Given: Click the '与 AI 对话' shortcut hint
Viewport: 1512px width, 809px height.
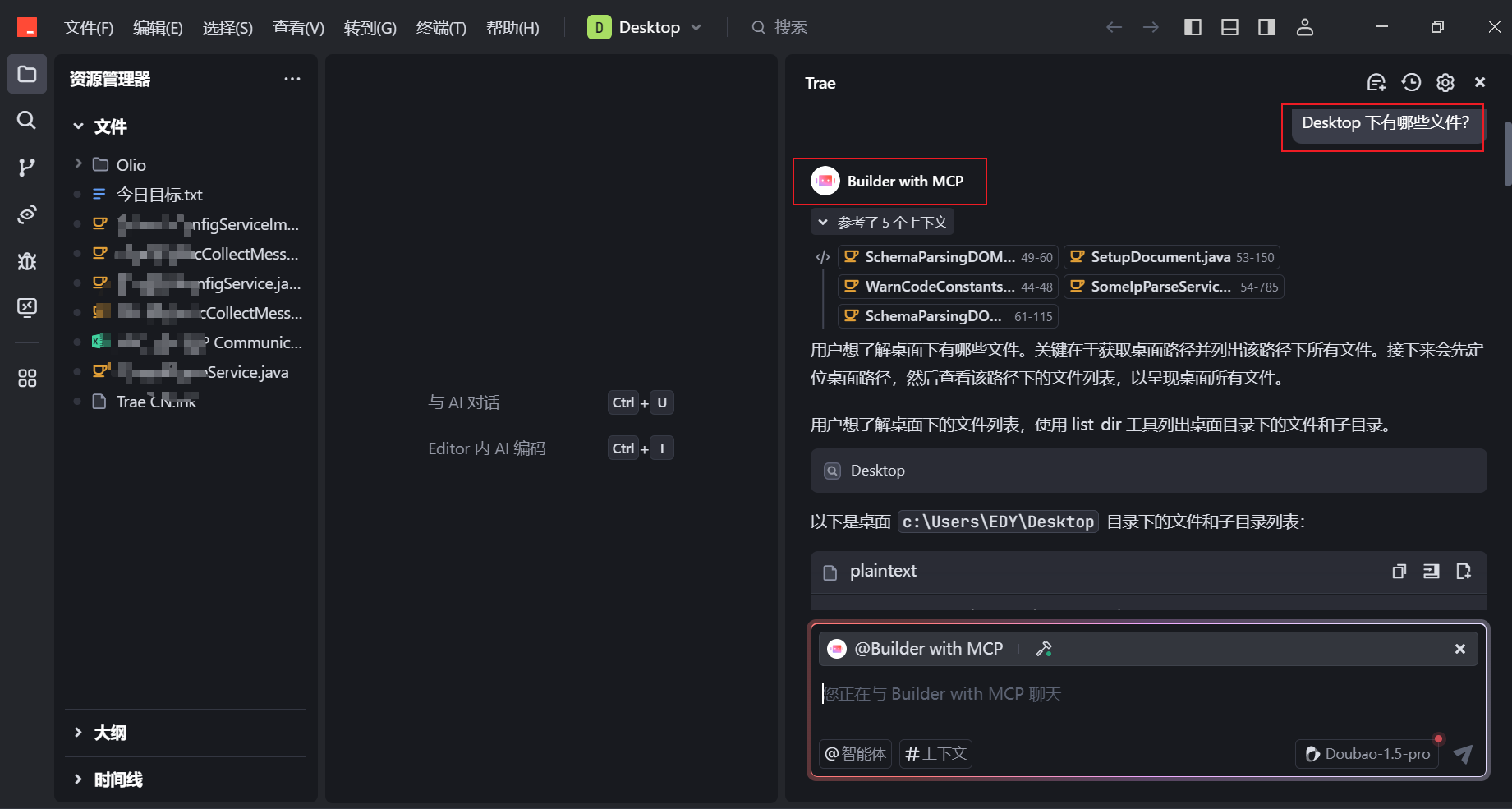Looking at the screenshot, I should coord(464,402).
